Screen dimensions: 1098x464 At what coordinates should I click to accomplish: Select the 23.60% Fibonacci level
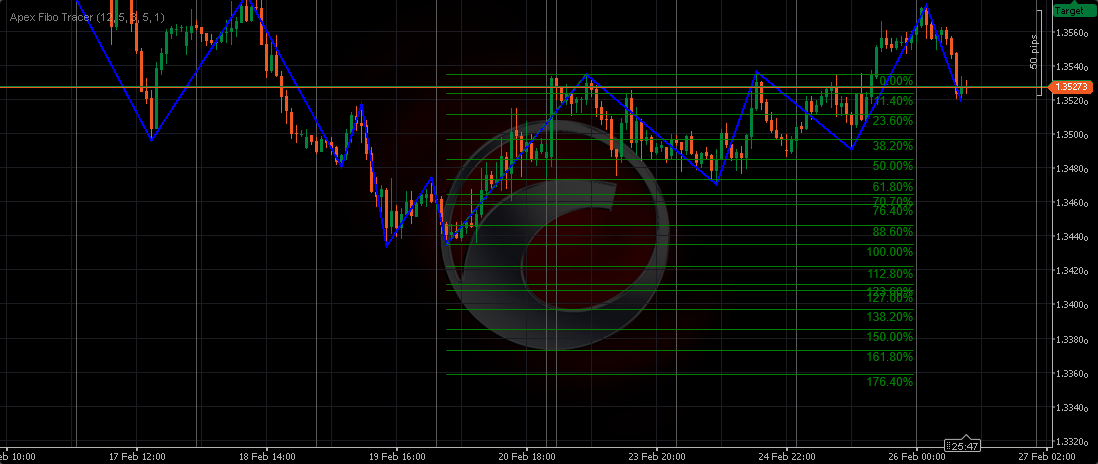[x=892, y=121]
